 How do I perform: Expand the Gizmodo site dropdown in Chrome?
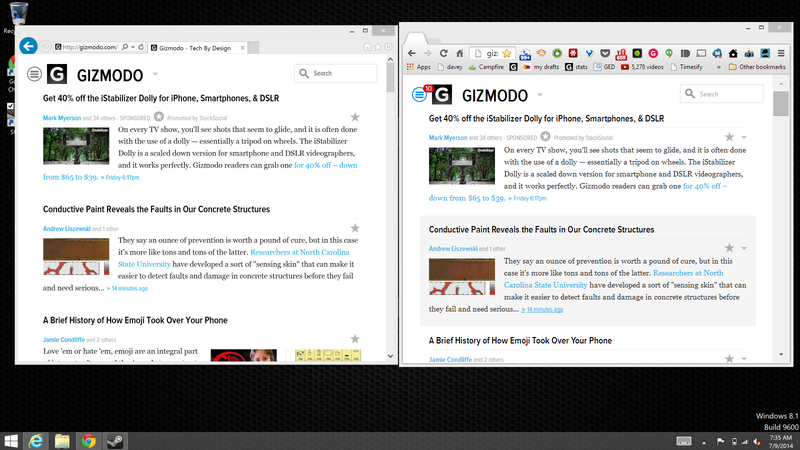tap(540, 95)
